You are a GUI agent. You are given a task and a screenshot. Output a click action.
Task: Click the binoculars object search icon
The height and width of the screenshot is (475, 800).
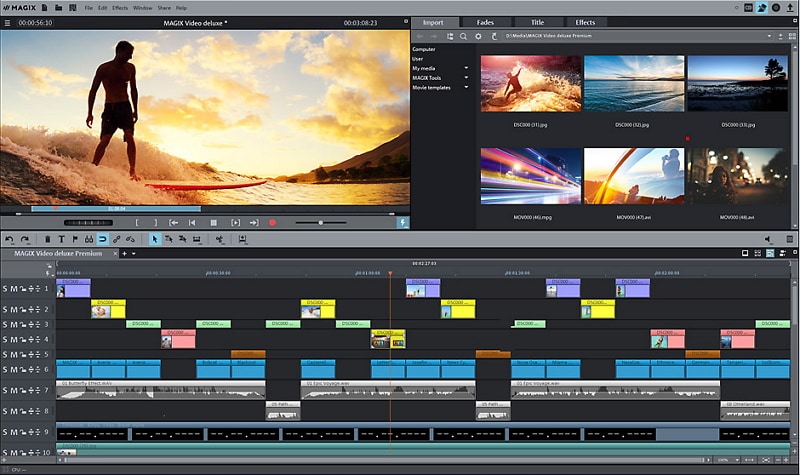(89, 239)
